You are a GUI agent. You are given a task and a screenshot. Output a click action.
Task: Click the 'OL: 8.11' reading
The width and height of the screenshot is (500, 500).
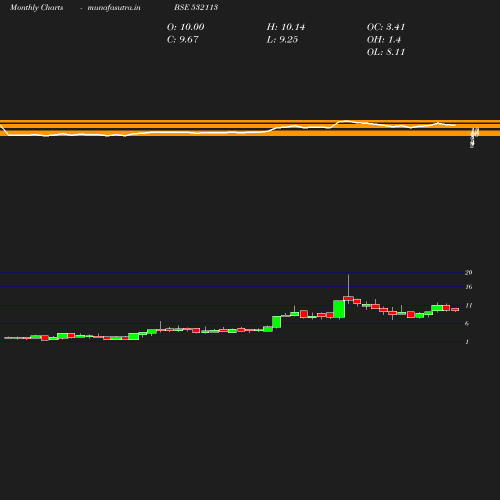386,52
